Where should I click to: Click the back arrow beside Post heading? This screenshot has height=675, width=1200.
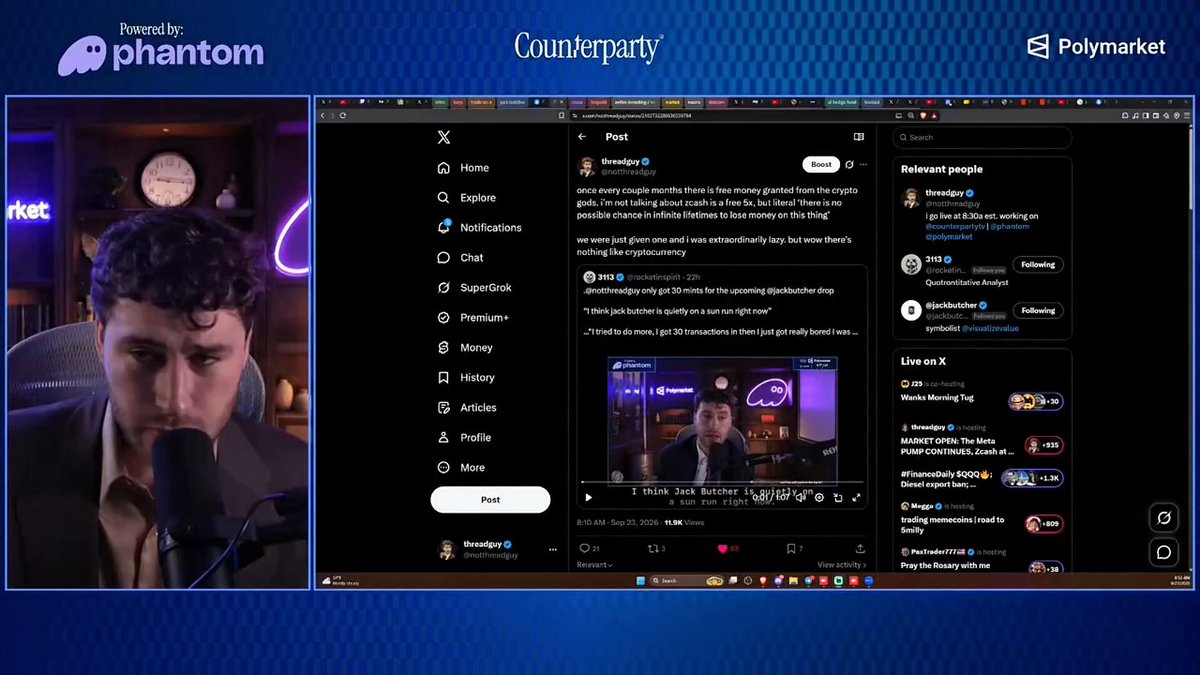click(x=582, y=137)
